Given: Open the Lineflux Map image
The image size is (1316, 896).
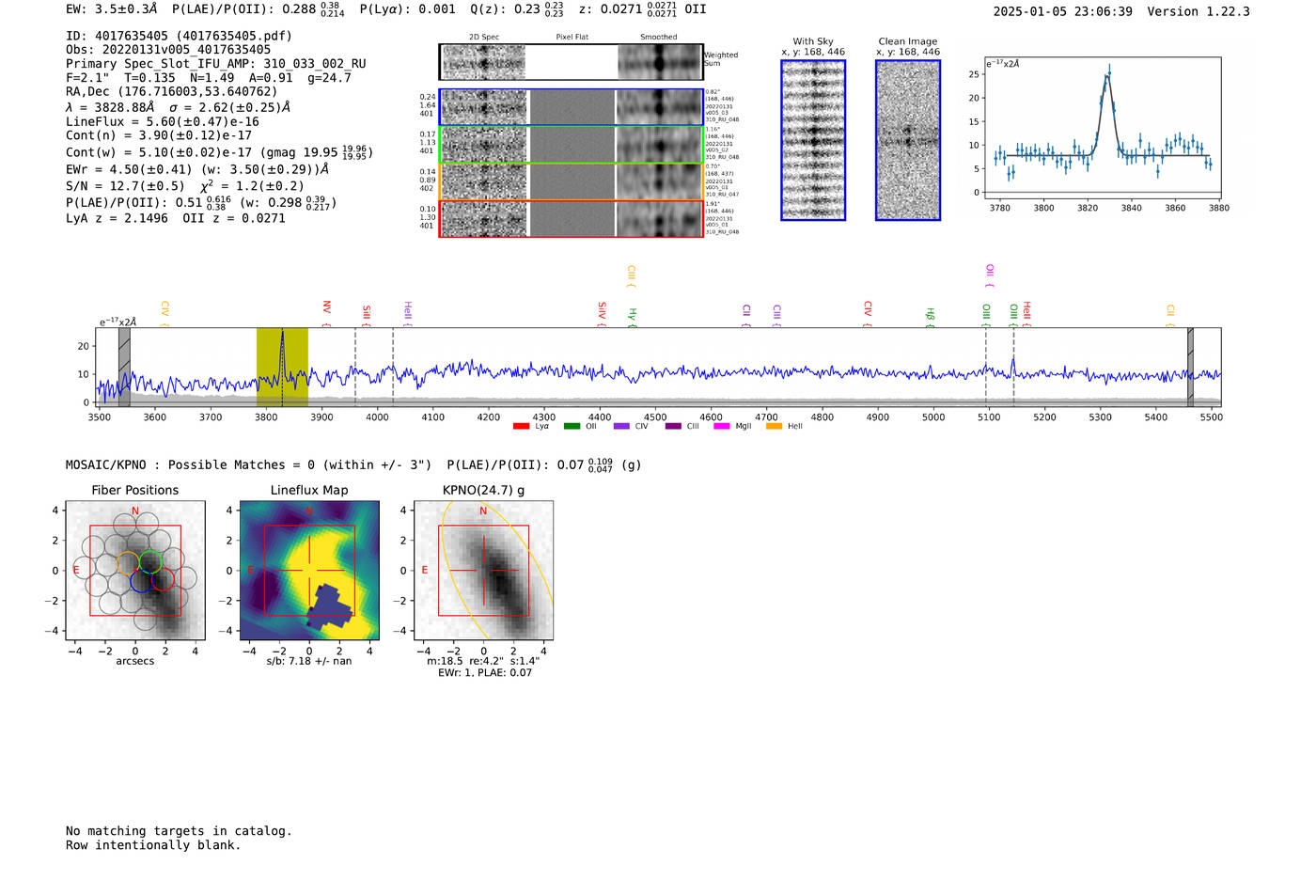Looking at the screenshot, I should point(309,571).
